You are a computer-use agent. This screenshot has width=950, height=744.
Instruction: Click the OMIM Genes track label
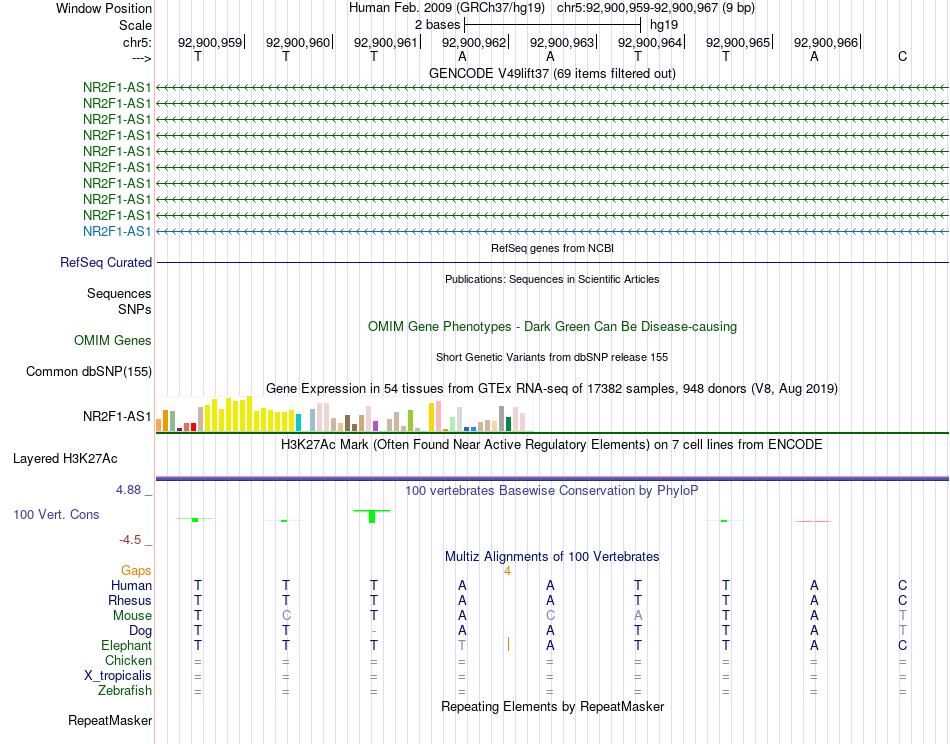(x=113, y=340)
